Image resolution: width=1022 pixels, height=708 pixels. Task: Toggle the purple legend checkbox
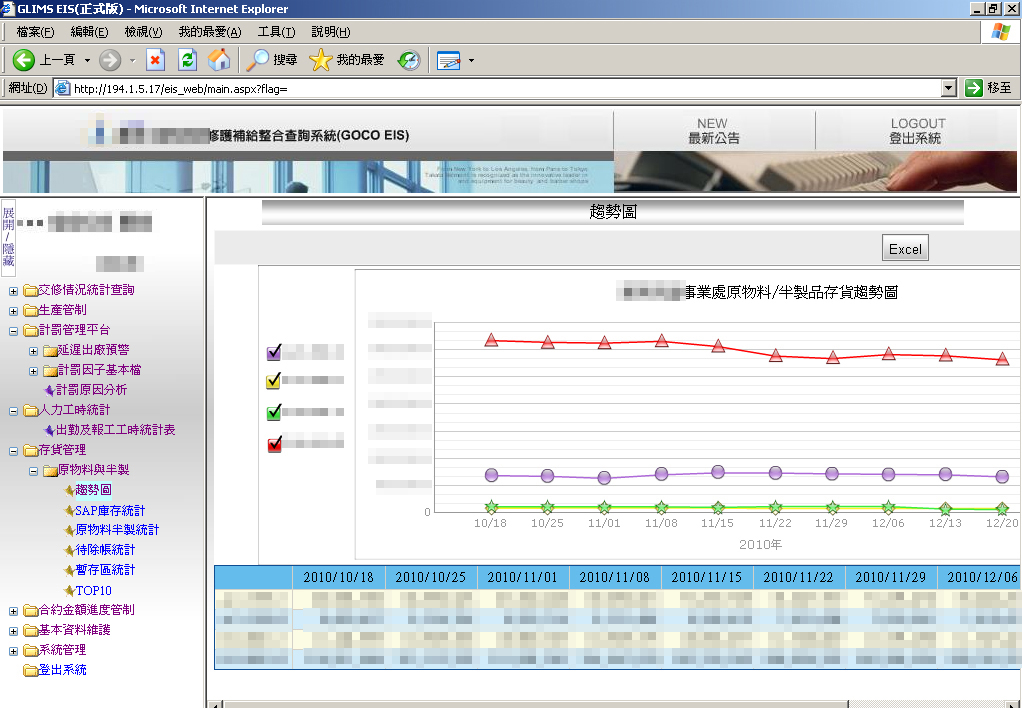coord(274,352)
